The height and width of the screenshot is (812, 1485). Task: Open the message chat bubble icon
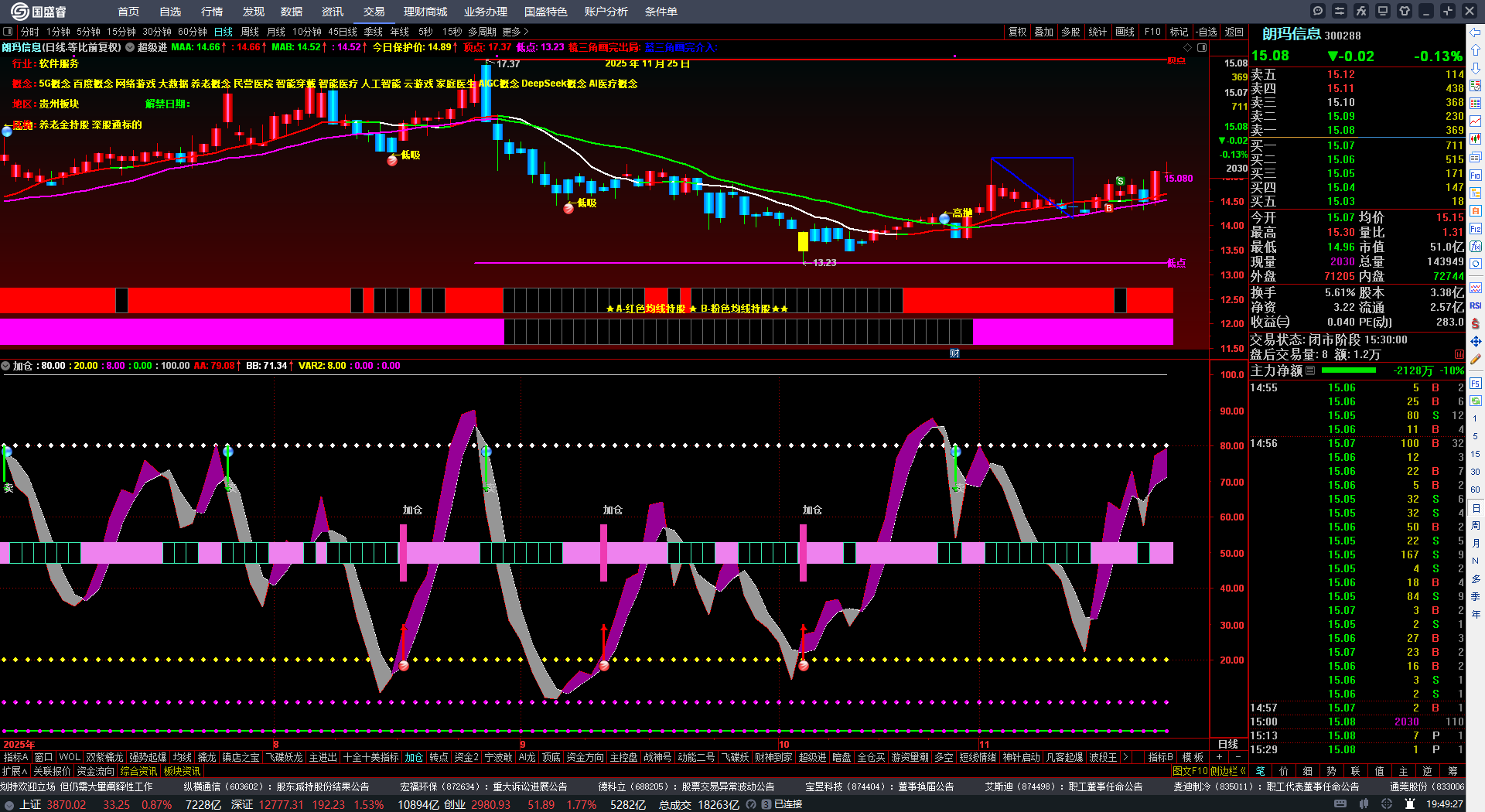point(1318,11)
